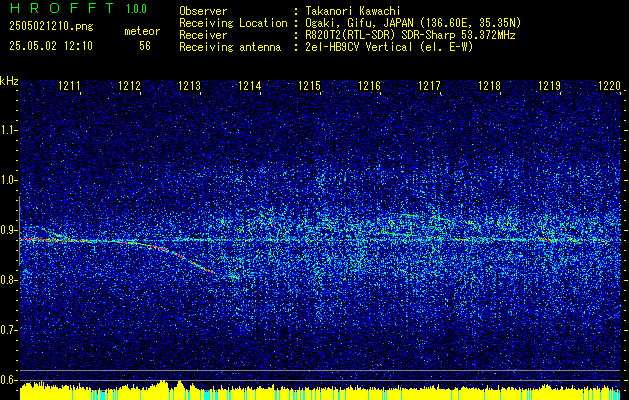Click the date stamp 25.05.02 12:10
629x400 pixels.
tap(51, 46)
